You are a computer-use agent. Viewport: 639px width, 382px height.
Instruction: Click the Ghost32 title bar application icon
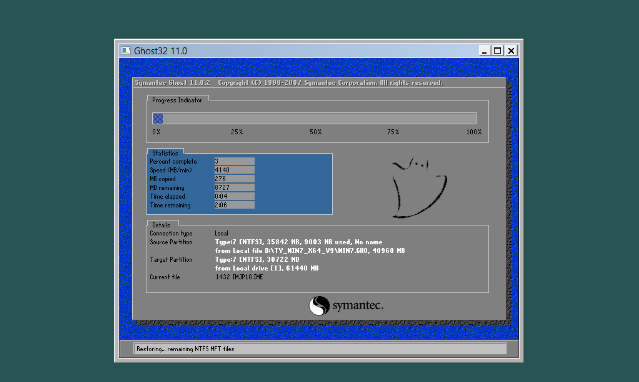click(126, 51)
